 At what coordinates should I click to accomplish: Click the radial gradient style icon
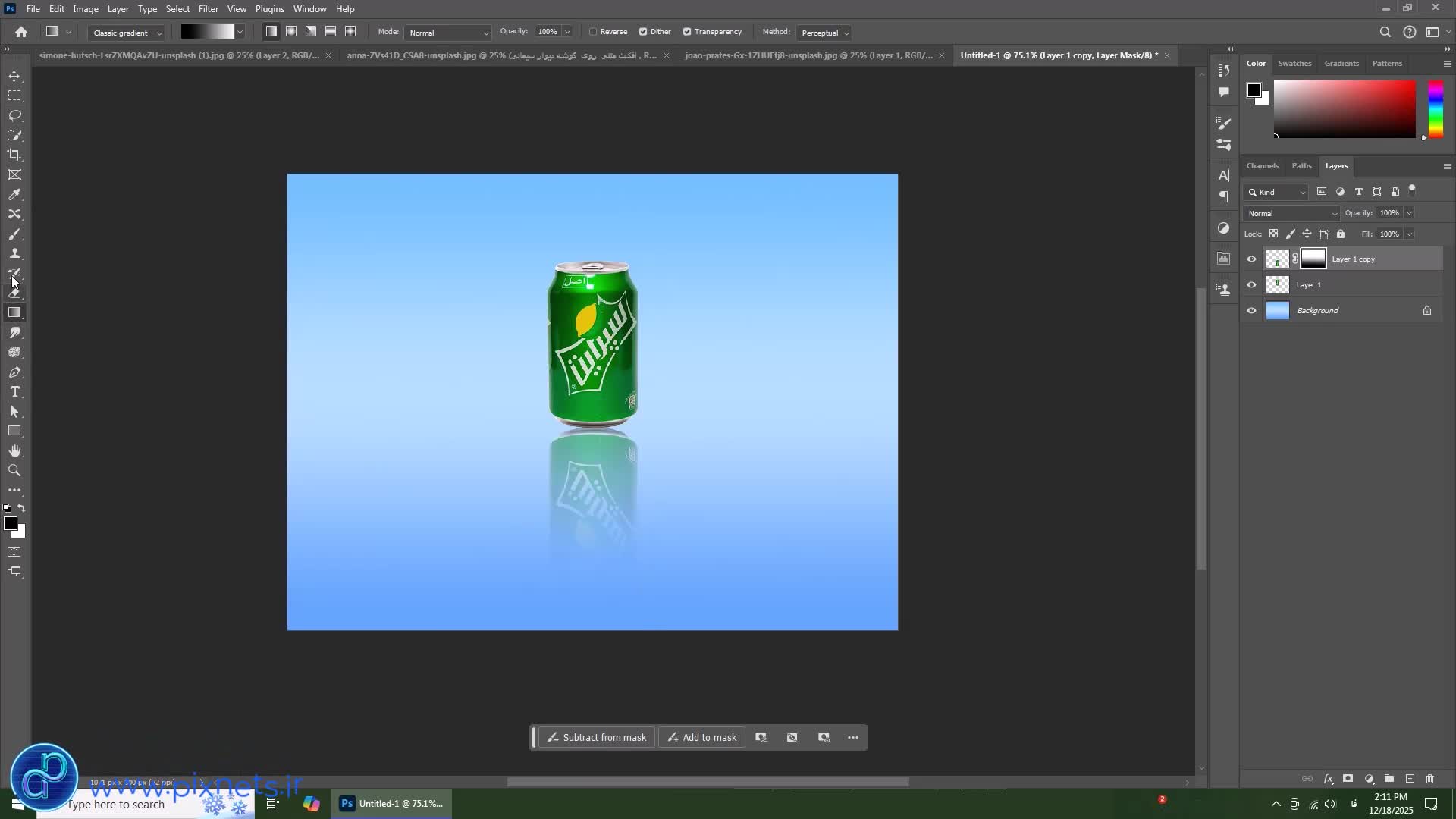coord(291,32)
